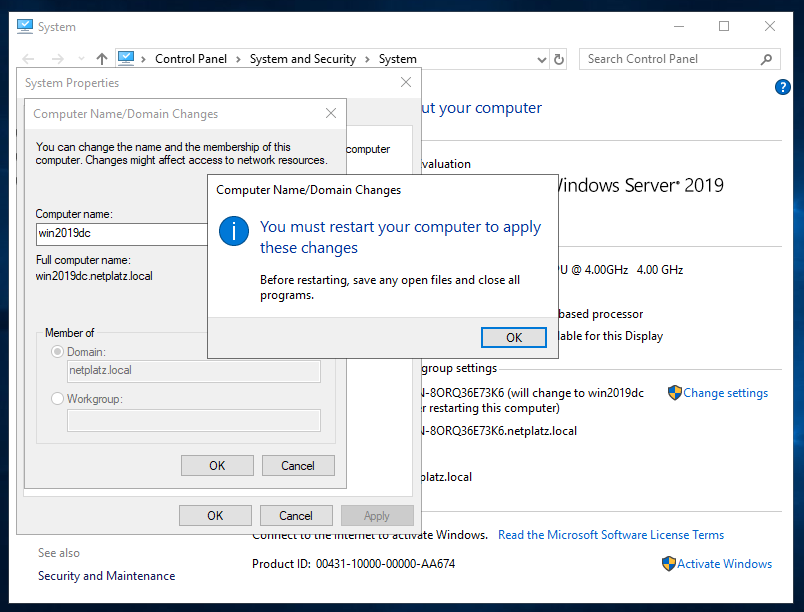The width and height of the screenshot is (804, 612).
Task: Maximize the System window
Action: pyautogui.click(x=724, y=26)
